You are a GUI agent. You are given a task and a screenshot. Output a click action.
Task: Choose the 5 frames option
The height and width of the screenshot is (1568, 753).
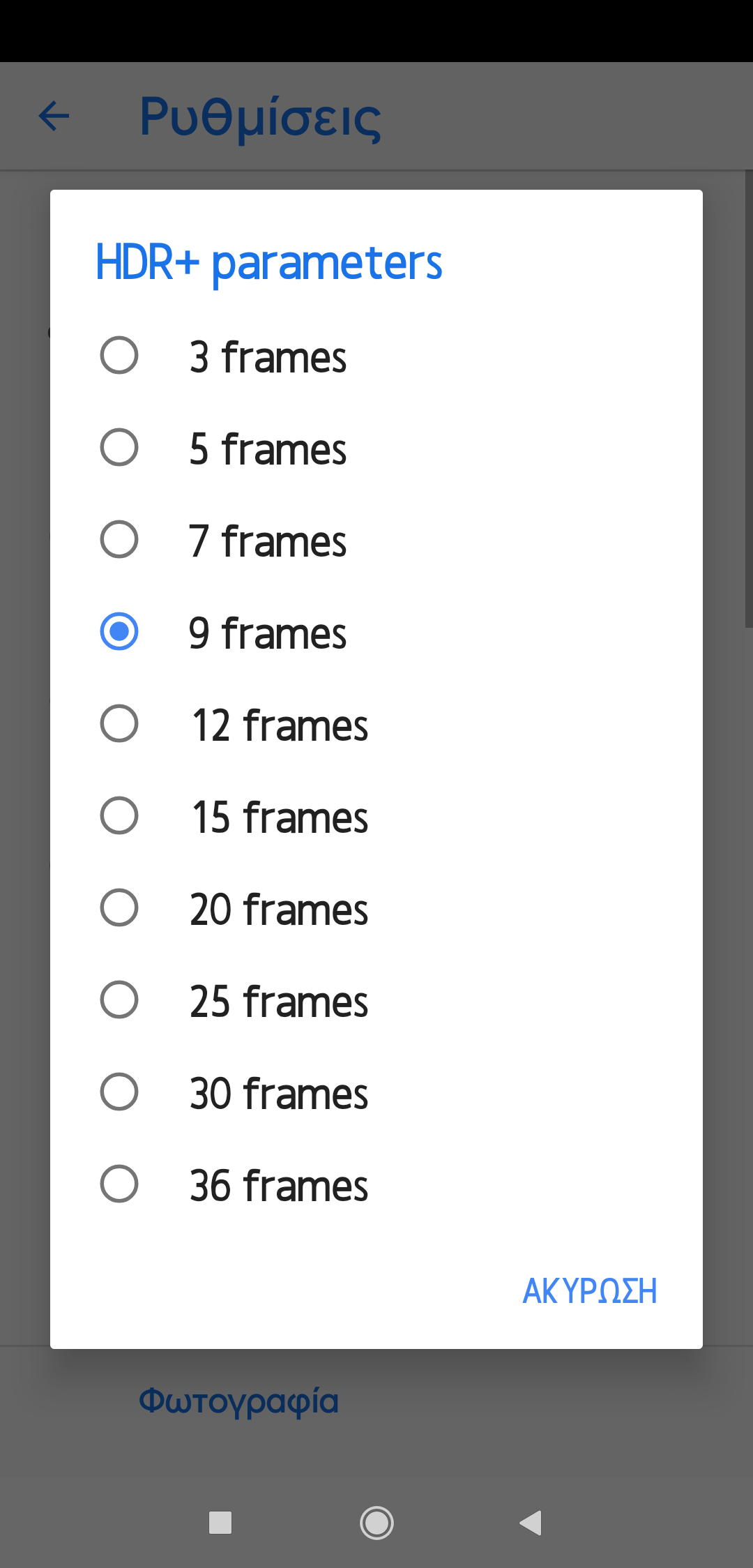click(x=119, y=448)
